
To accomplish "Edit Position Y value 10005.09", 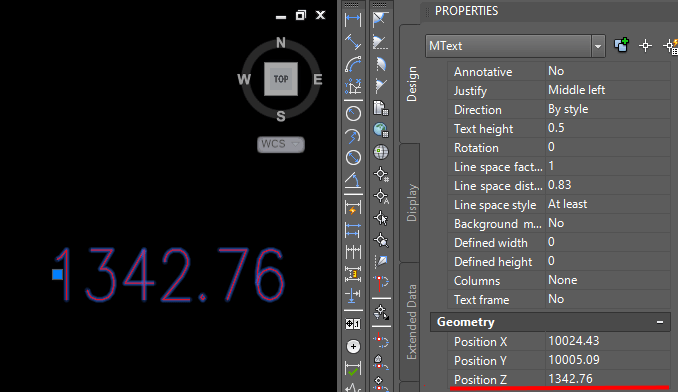I will 608,360.
